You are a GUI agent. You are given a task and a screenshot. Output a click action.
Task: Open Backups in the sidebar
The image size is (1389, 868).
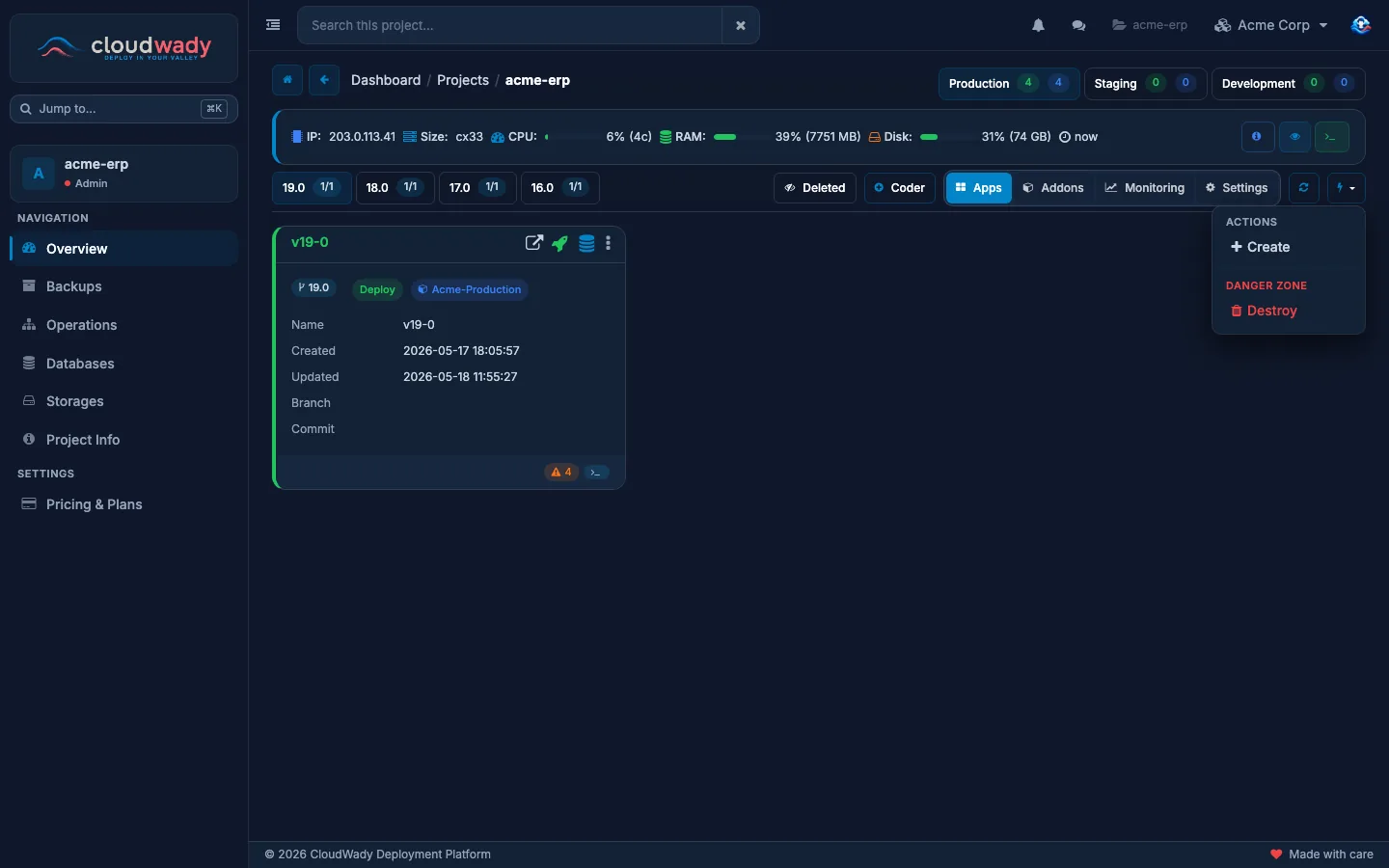pyautogui.click(x=123, y=286)
